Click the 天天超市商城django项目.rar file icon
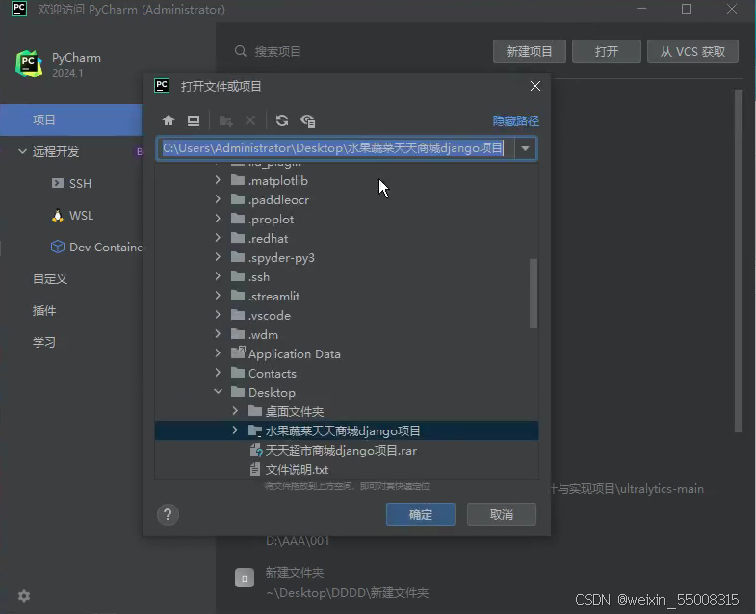The width and height of the screenshot is (756, 614). [256, 450]
